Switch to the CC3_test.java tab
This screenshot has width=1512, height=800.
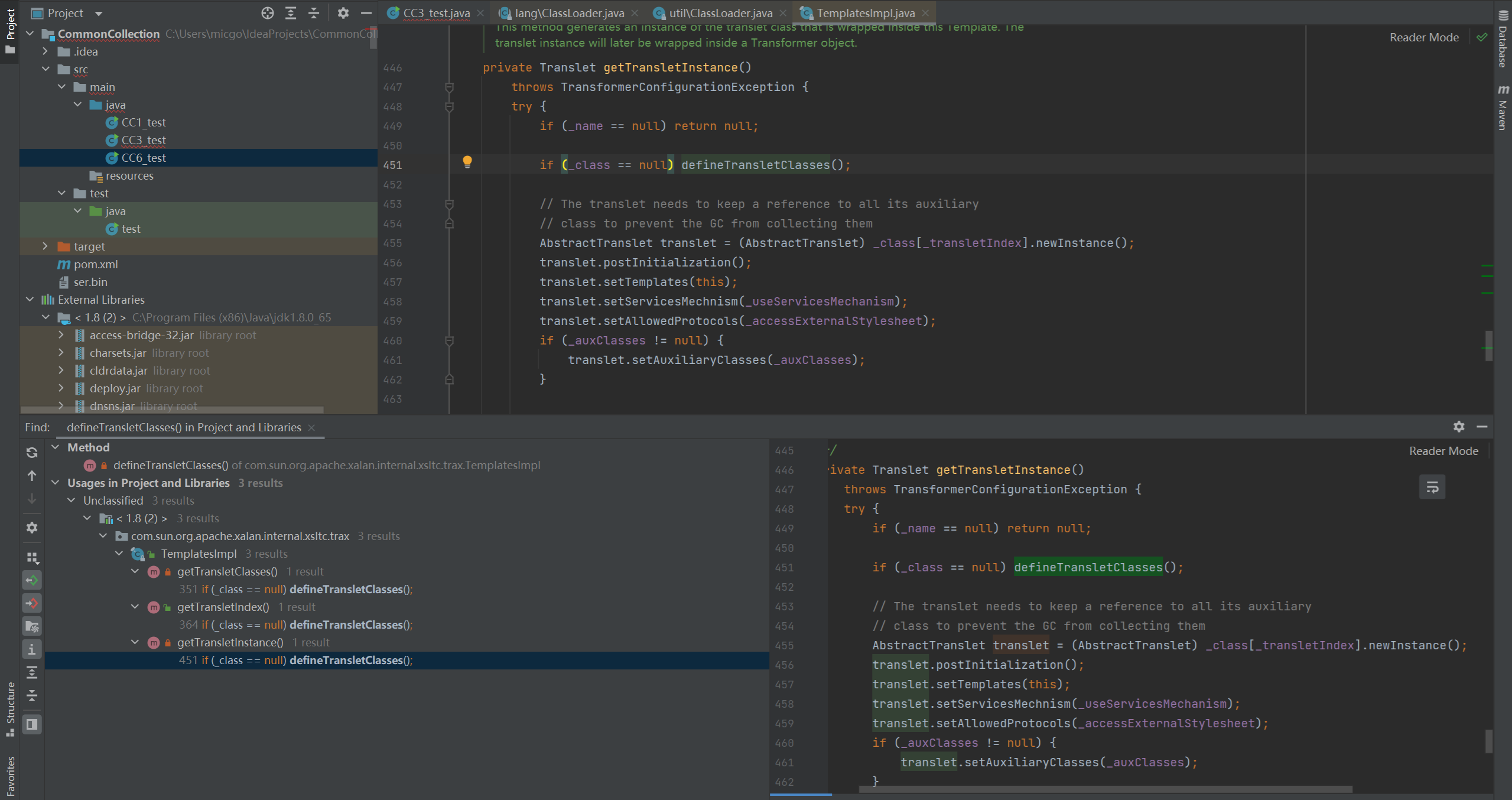coord(435,13)
